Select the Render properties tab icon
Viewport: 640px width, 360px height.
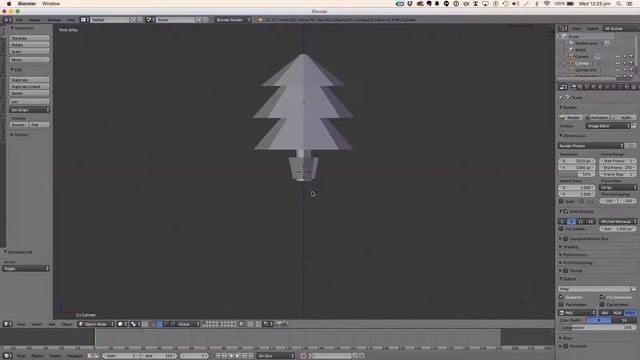[573, 87]
